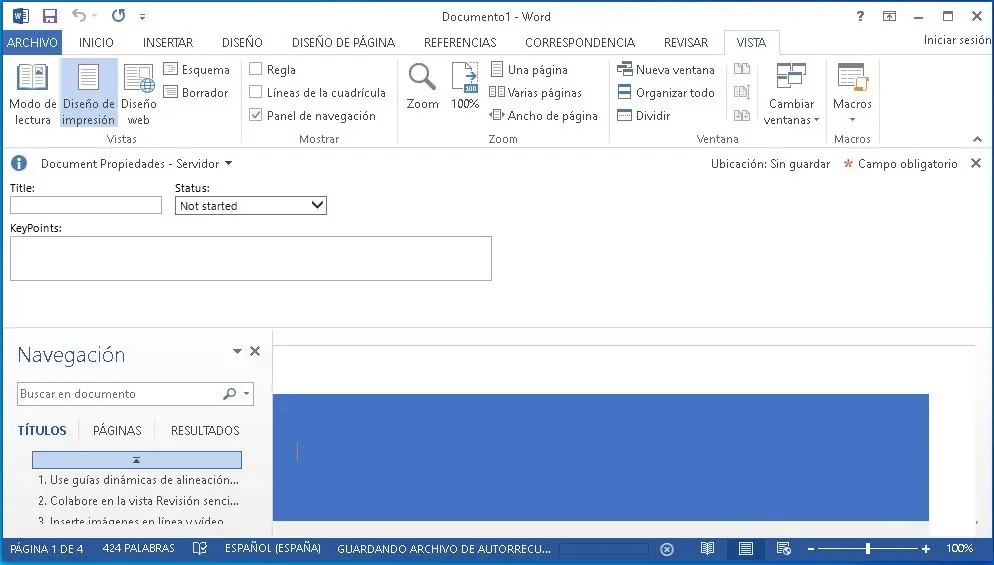Go to heading Use guías dinámicas de alineación
Viewport: 994px width, 565px height.
138,480
